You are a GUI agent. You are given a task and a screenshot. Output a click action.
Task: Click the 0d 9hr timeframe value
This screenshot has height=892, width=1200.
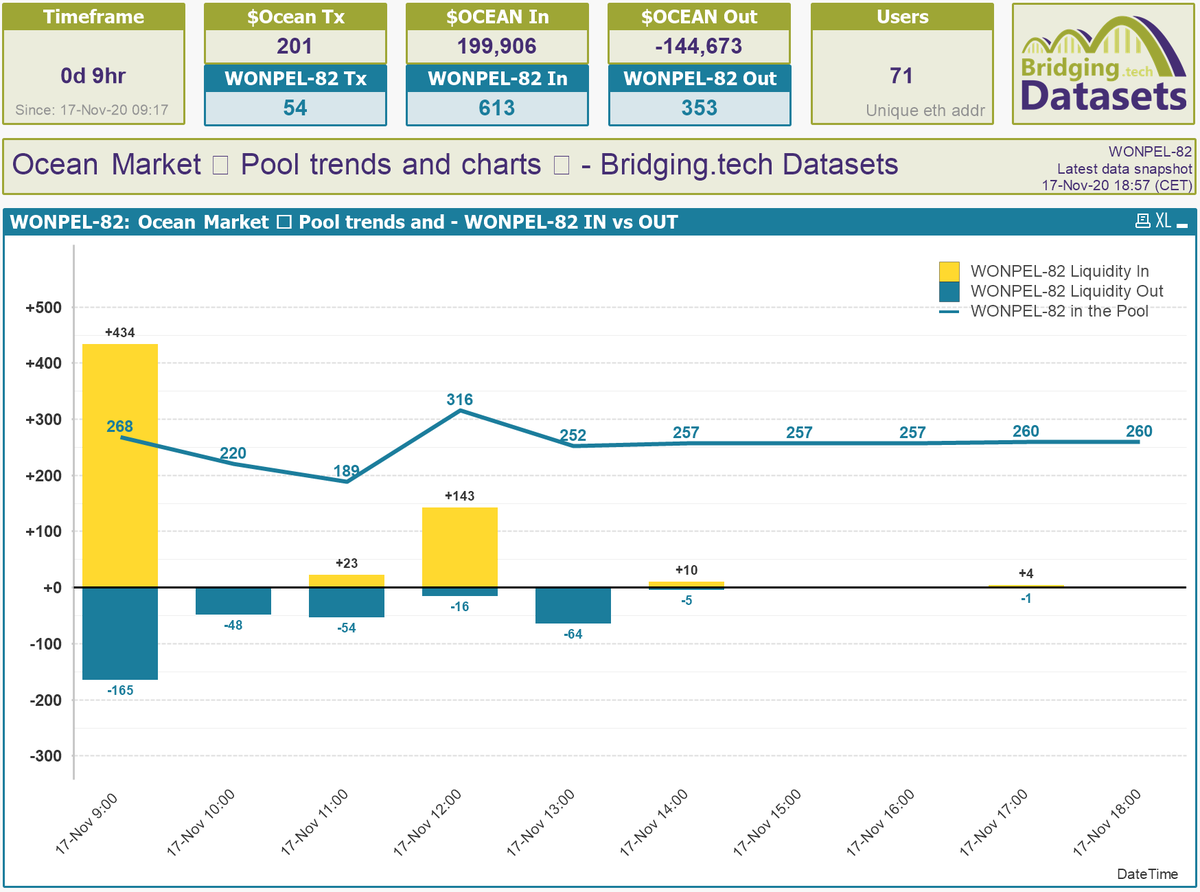click(94, 76)
